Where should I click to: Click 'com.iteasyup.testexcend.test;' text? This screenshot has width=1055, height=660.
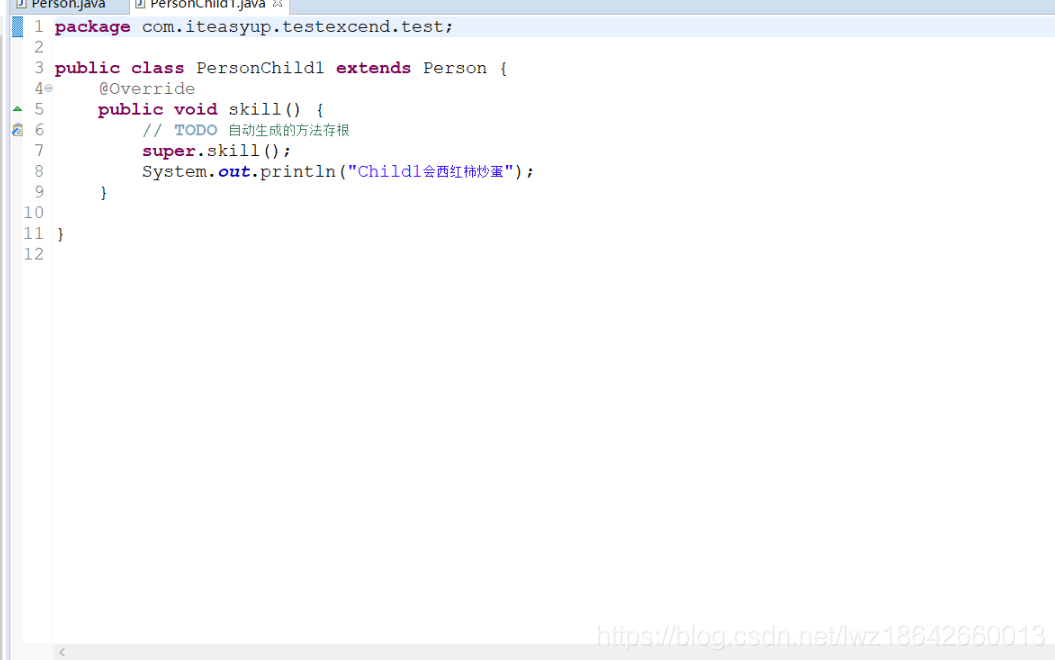click(297, 27)
